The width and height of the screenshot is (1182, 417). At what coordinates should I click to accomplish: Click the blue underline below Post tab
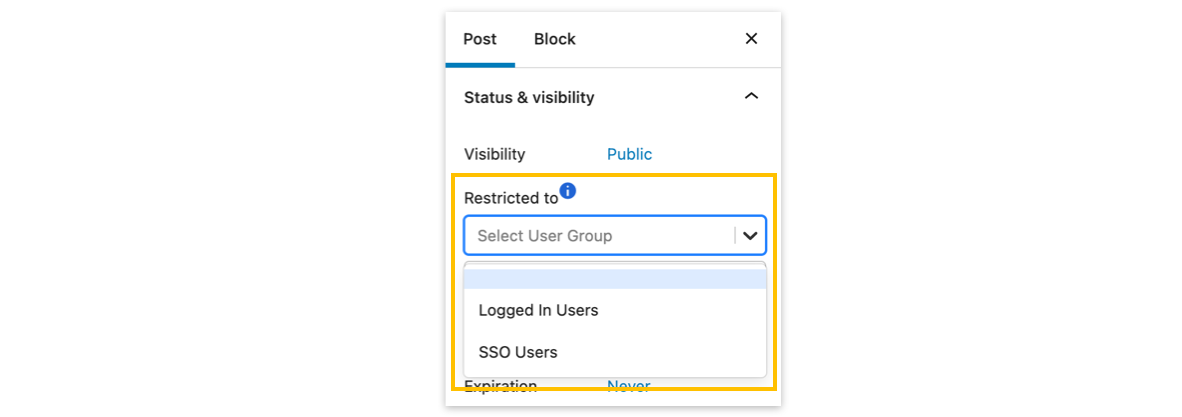point(480,65)
